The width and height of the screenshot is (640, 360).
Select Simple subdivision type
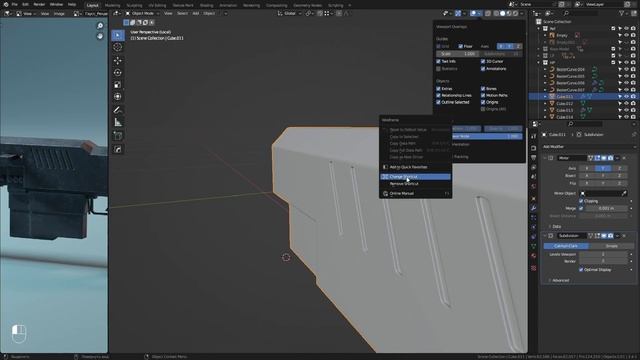click(611, 246)
